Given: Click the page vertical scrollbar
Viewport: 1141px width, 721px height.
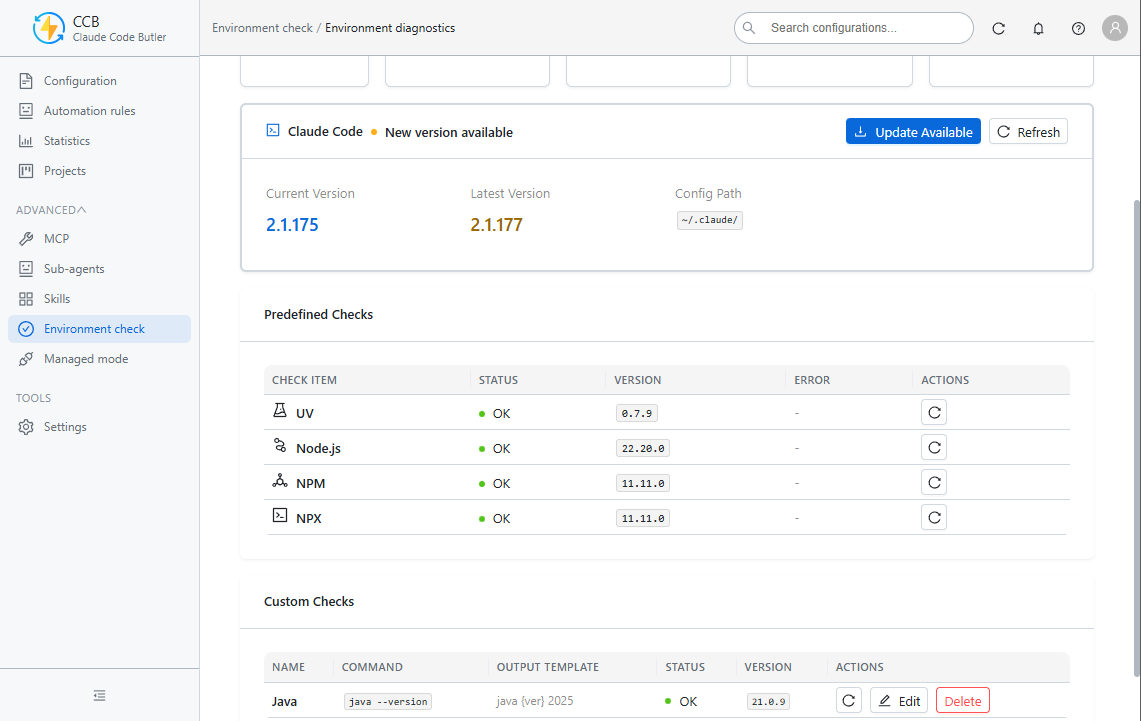Looking at the screenshot, I should [x=1136, y=439].
